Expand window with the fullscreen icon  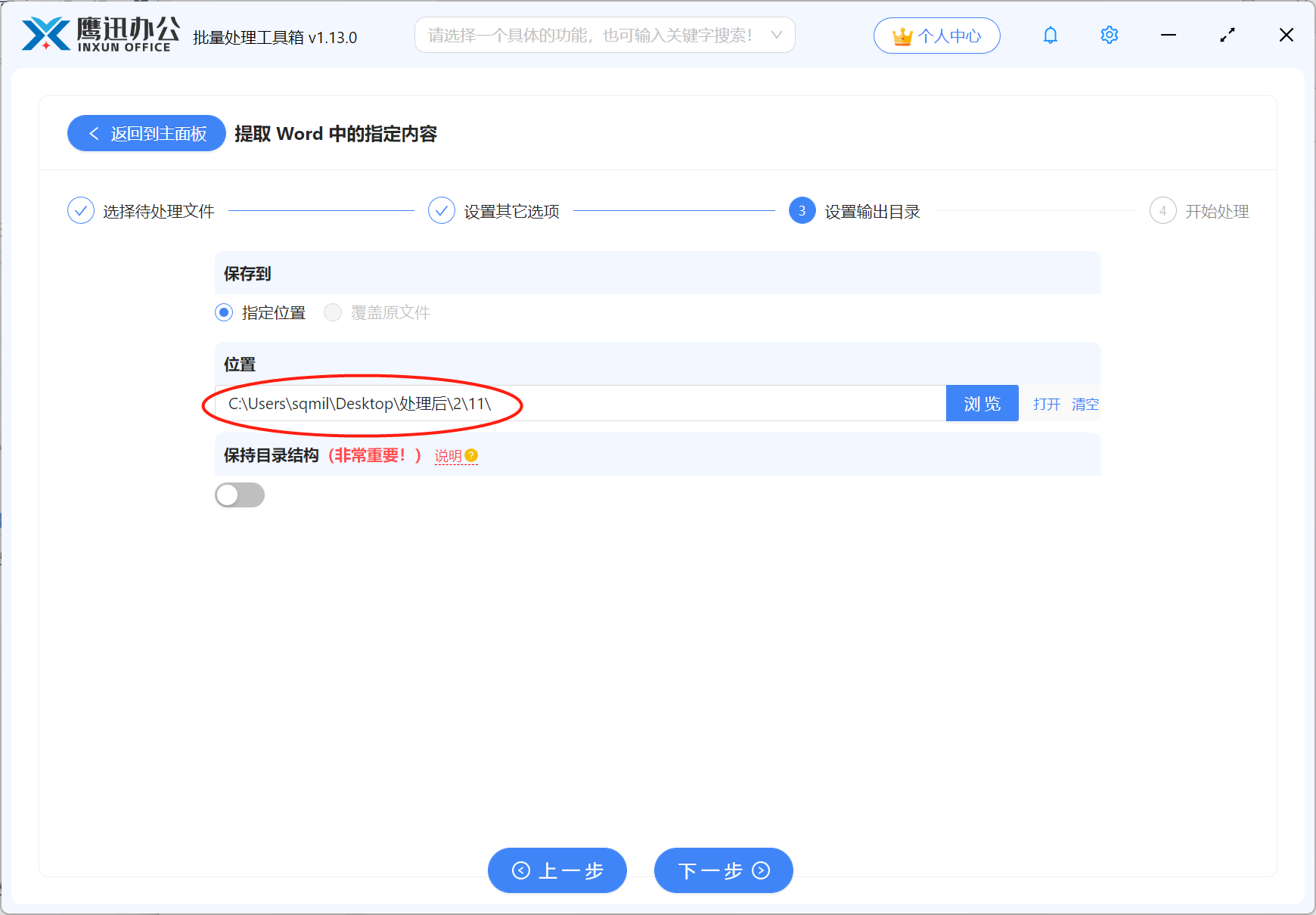click(x=1228, y=35)
